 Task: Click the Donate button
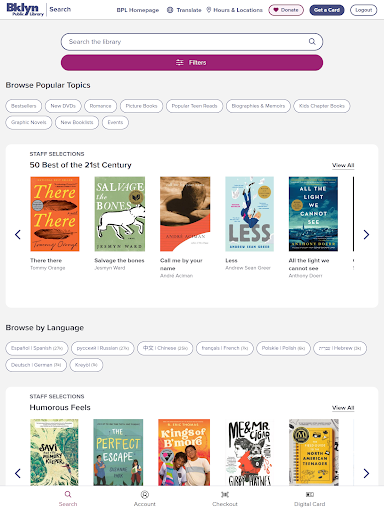(x=286, y=10)
